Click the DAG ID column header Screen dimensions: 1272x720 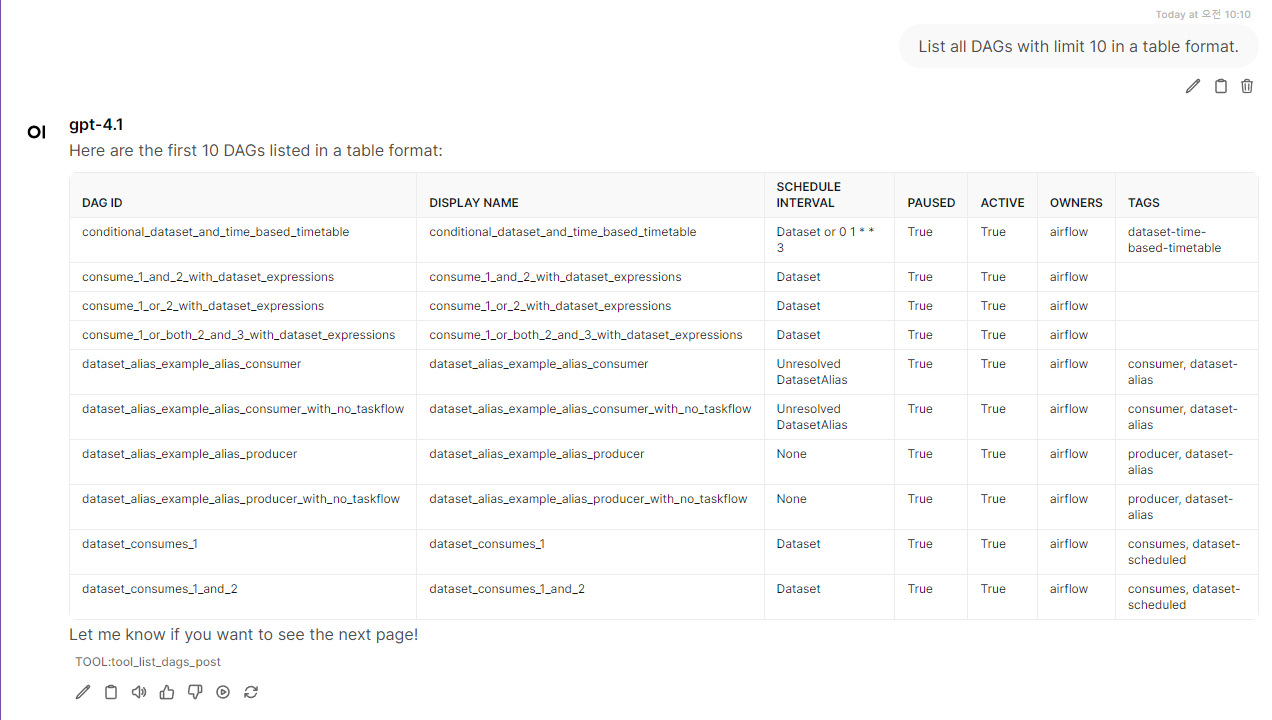102,202
